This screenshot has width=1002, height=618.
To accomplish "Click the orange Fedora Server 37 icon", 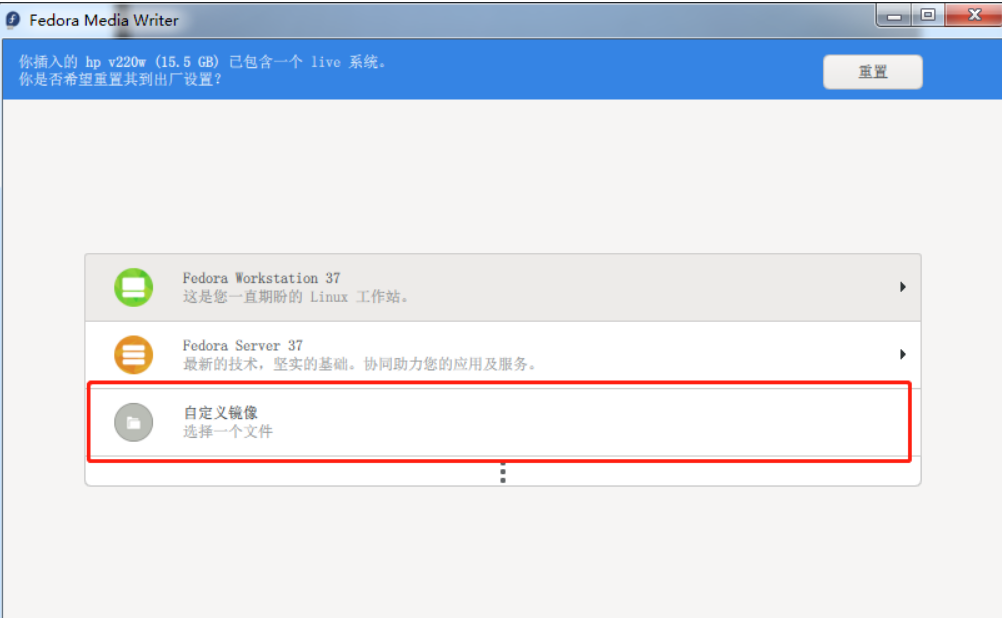I will [134, 355].
